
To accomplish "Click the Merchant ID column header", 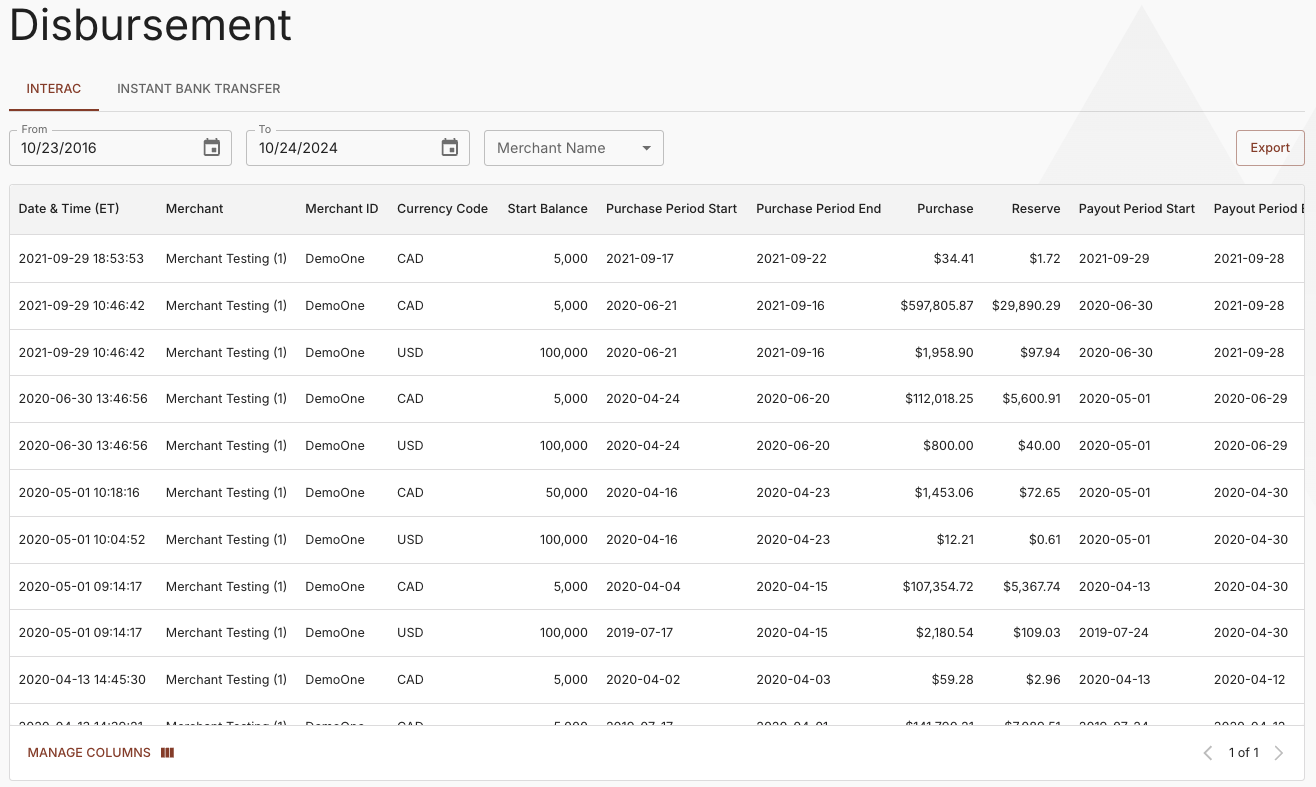I will point(341,209).
